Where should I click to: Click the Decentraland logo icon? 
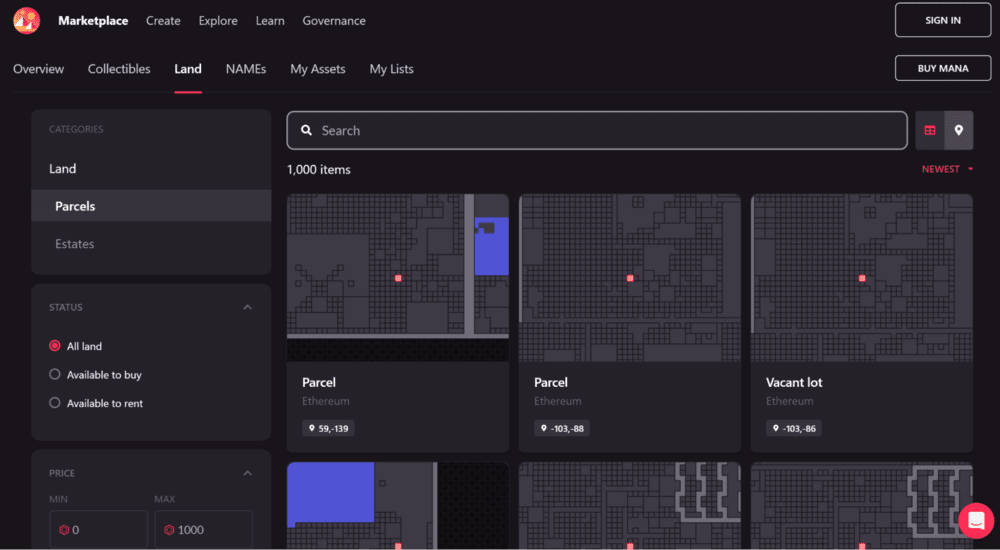pos(26,20)
